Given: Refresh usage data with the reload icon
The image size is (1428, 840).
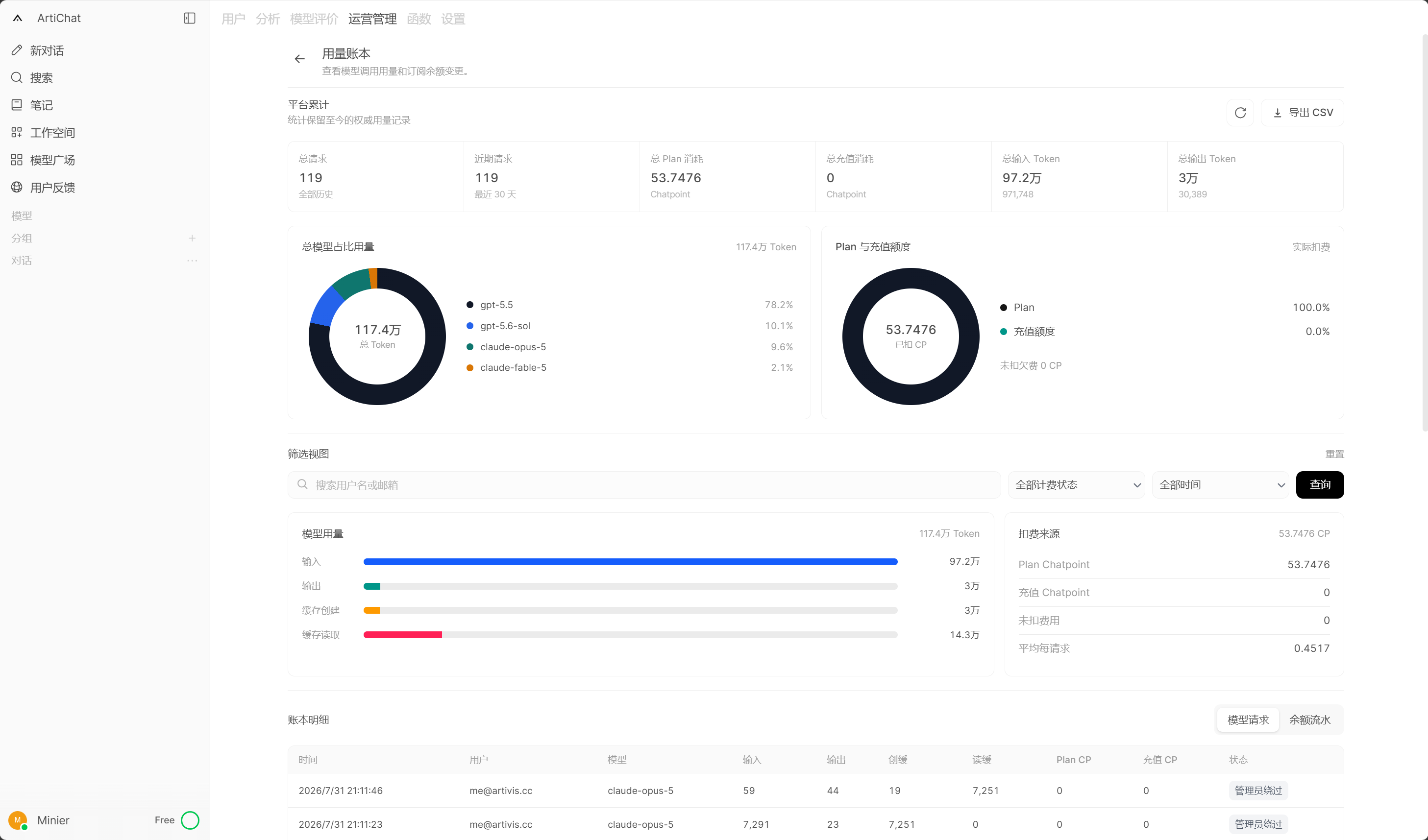Looking at the screenshot, I should (1240, 113).
